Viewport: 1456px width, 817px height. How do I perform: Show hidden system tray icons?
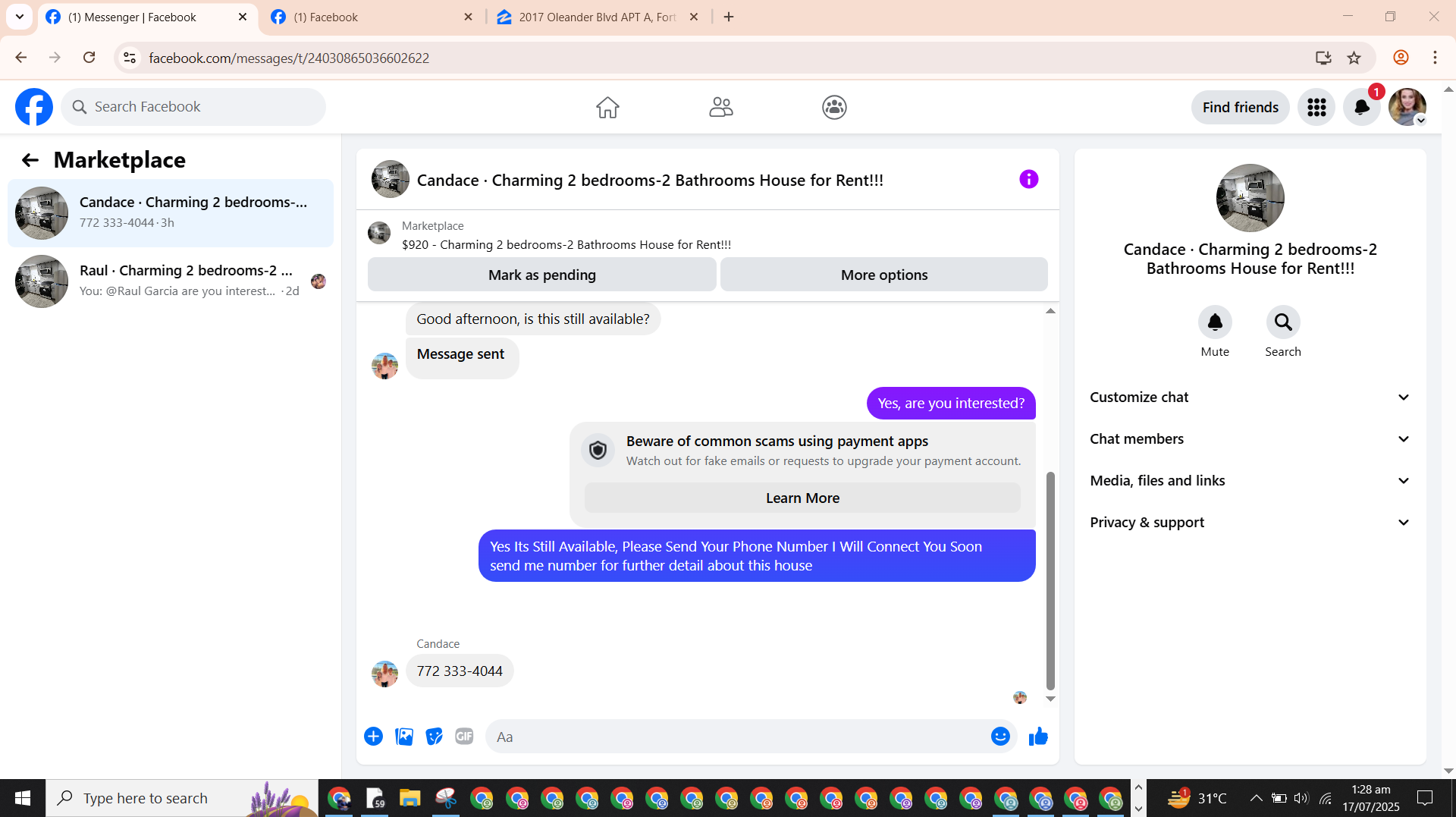(1256, 798)
